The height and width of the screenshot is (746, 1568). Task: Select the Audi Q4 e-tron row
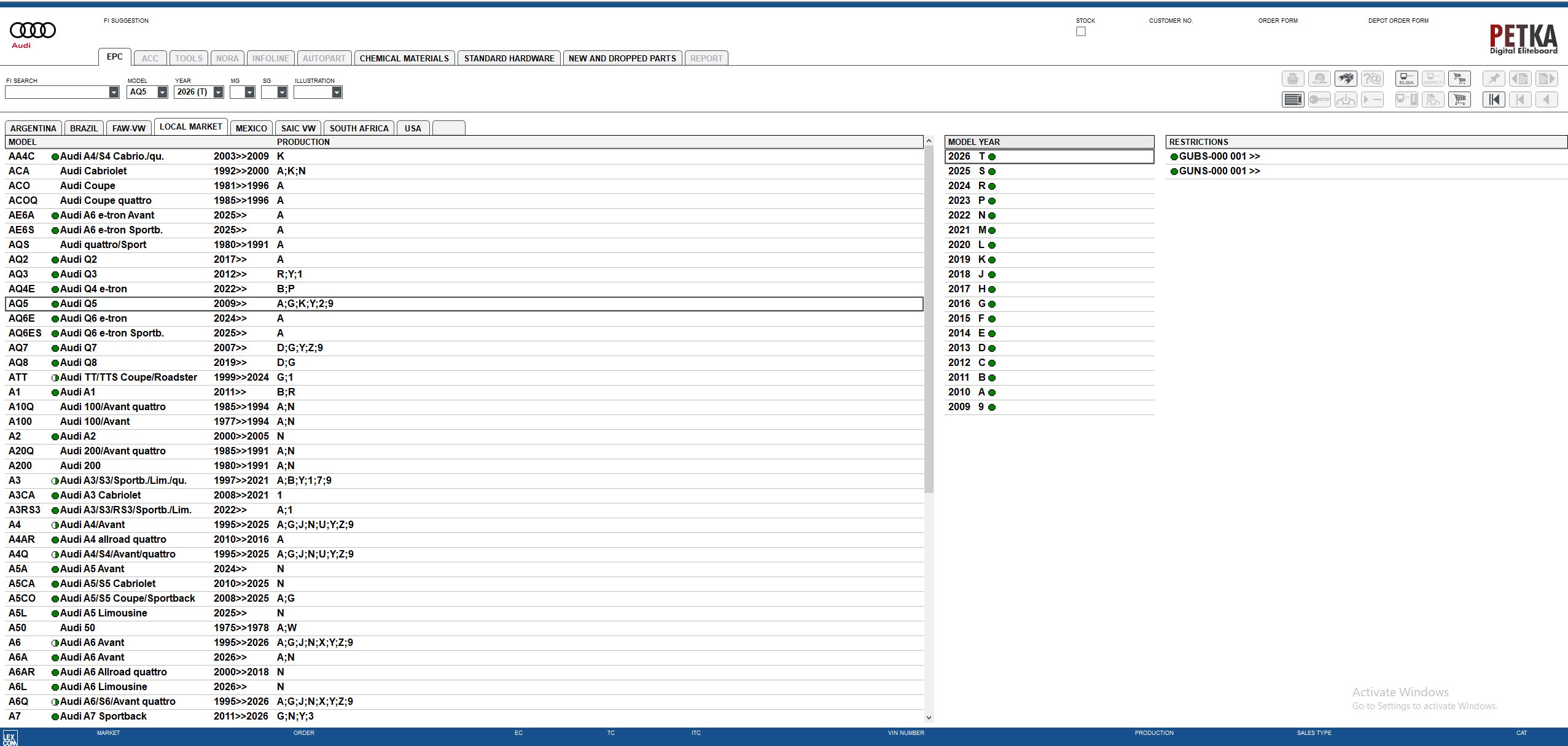[x=464, y=289]
